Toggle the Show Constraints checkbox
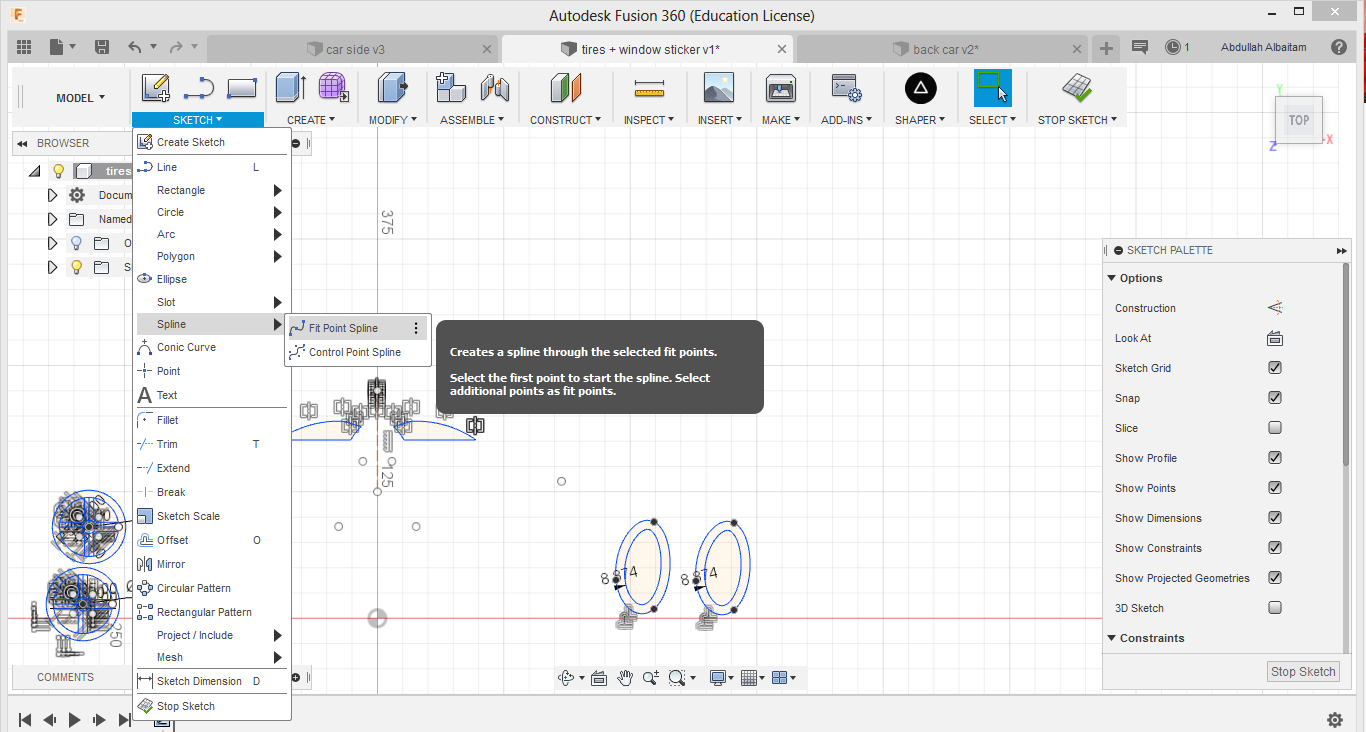Image resolution: width=1366 pixels, height=732 pixels. point(1275,548)
